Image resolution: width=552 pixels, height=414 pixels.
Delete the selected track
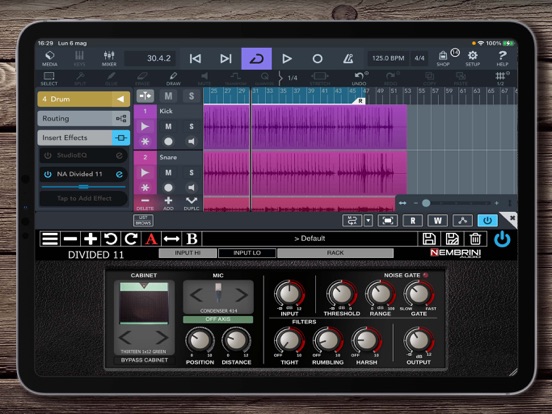click(x=145, y=203)
